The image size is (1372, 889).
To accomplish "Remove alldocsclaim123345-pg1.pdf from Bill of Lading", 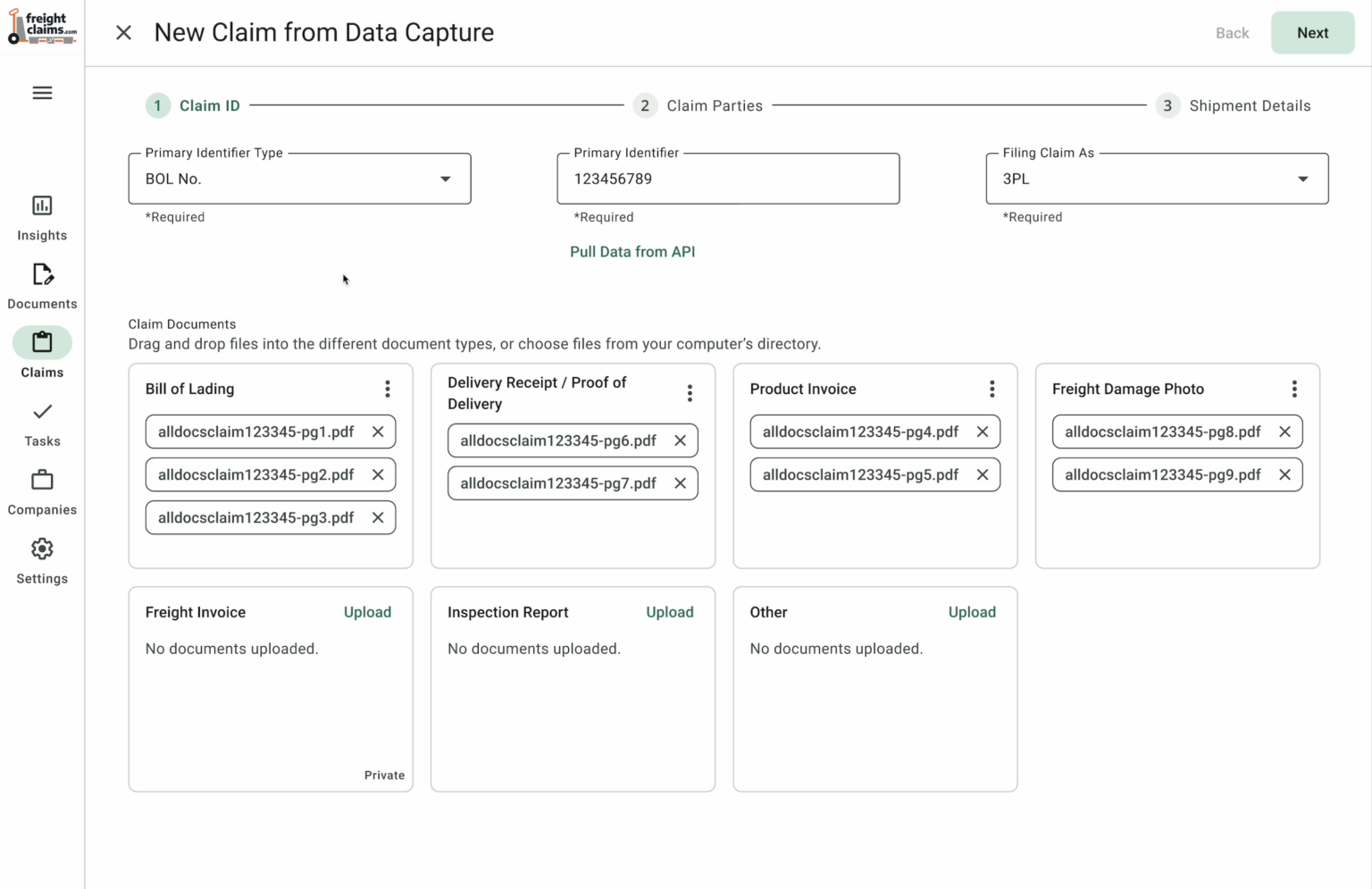I will [378, 432].
